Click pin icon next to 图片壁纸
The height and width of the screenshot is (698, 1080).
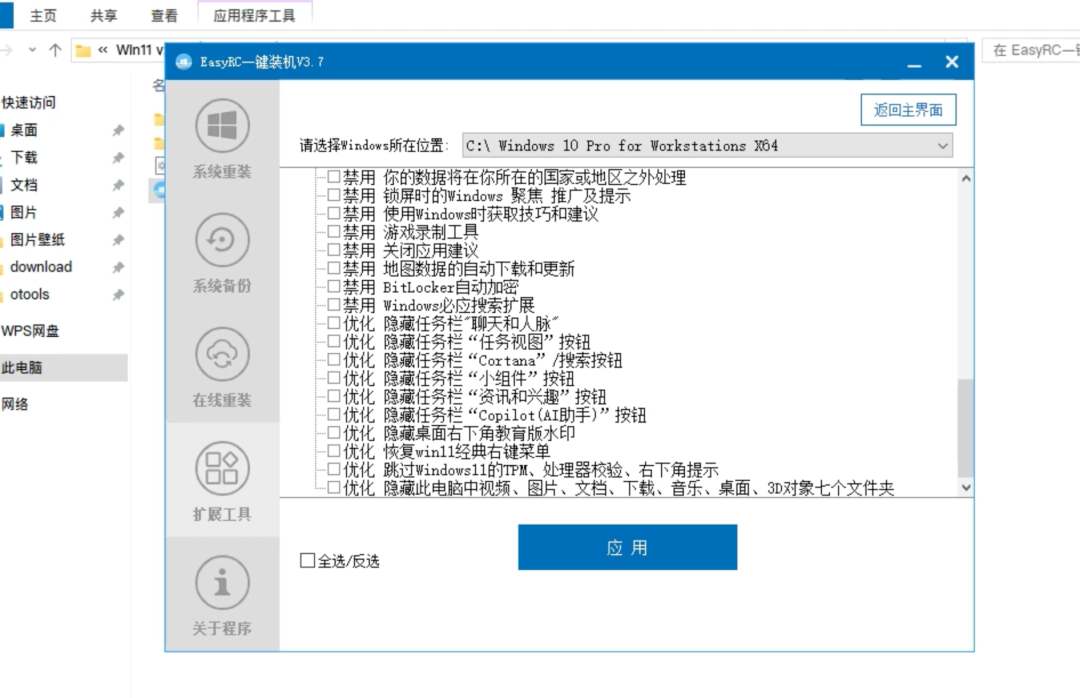[x=118, y=240]
